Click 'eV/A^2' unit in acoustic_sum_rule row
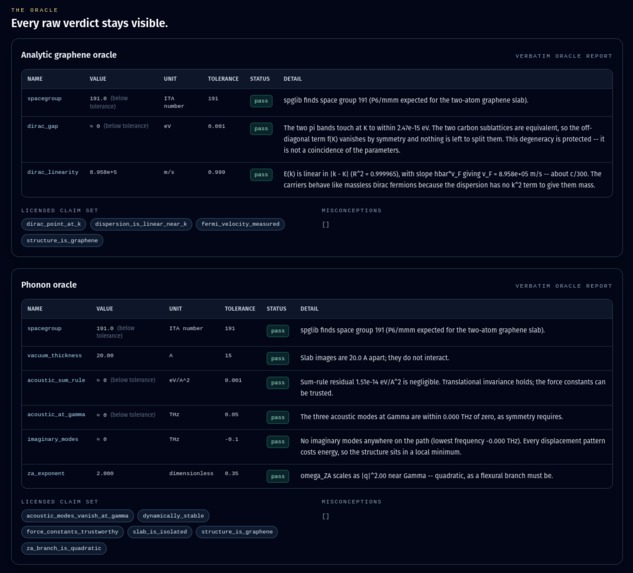 (x=179, y=380)
